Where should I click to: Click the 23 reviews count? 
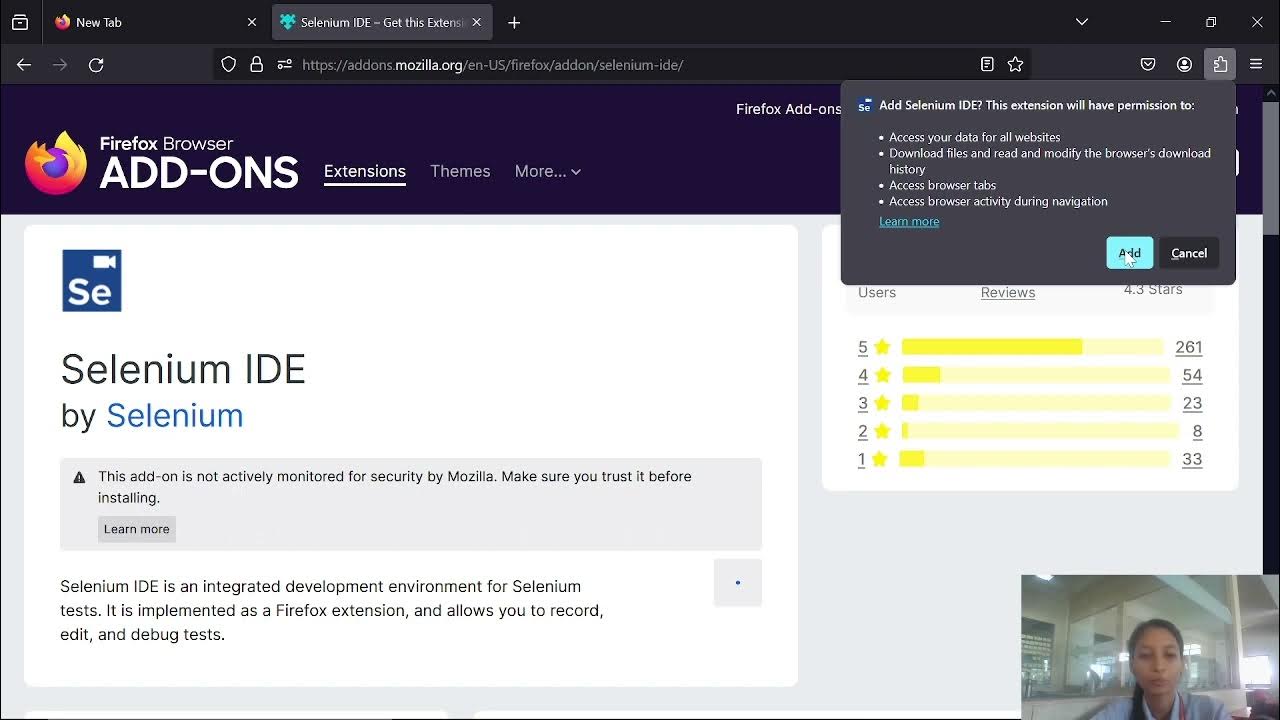coord(1192,403)
